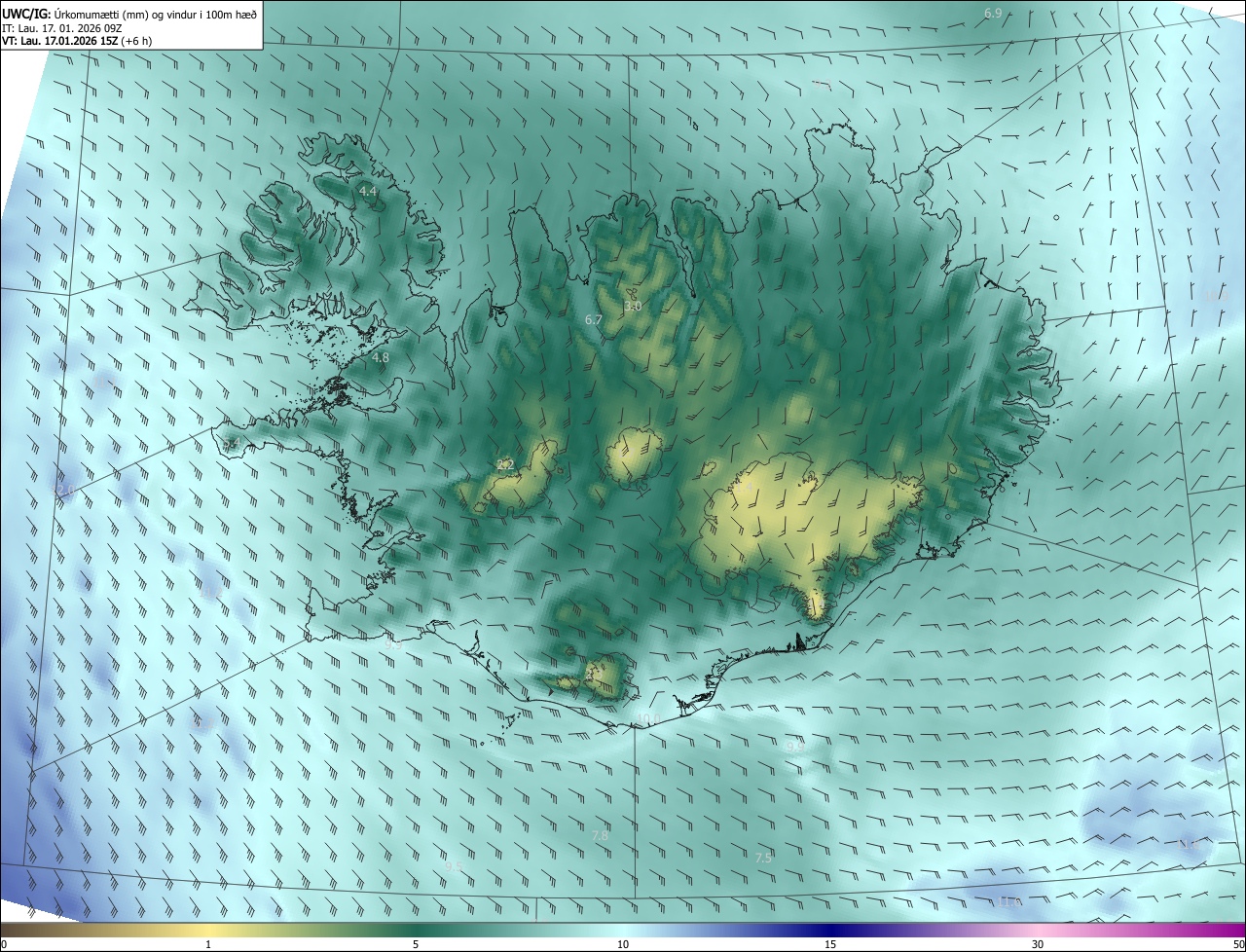Viewport: 1246px width, 952px height.
Task: Click the '10' tick on the colour scale
Action: [x=623, y=944]
